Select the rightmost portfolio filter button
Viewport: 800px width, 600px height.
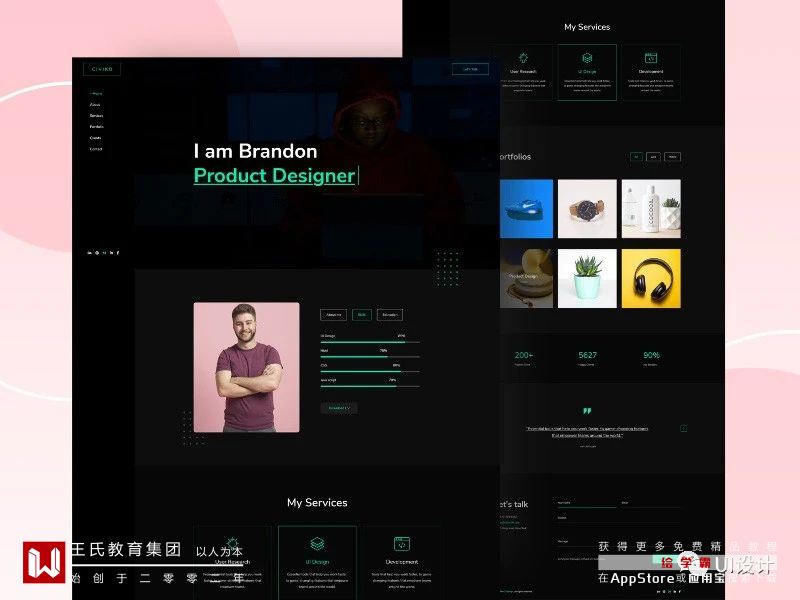pyautogui.click(x=672, y=157)
